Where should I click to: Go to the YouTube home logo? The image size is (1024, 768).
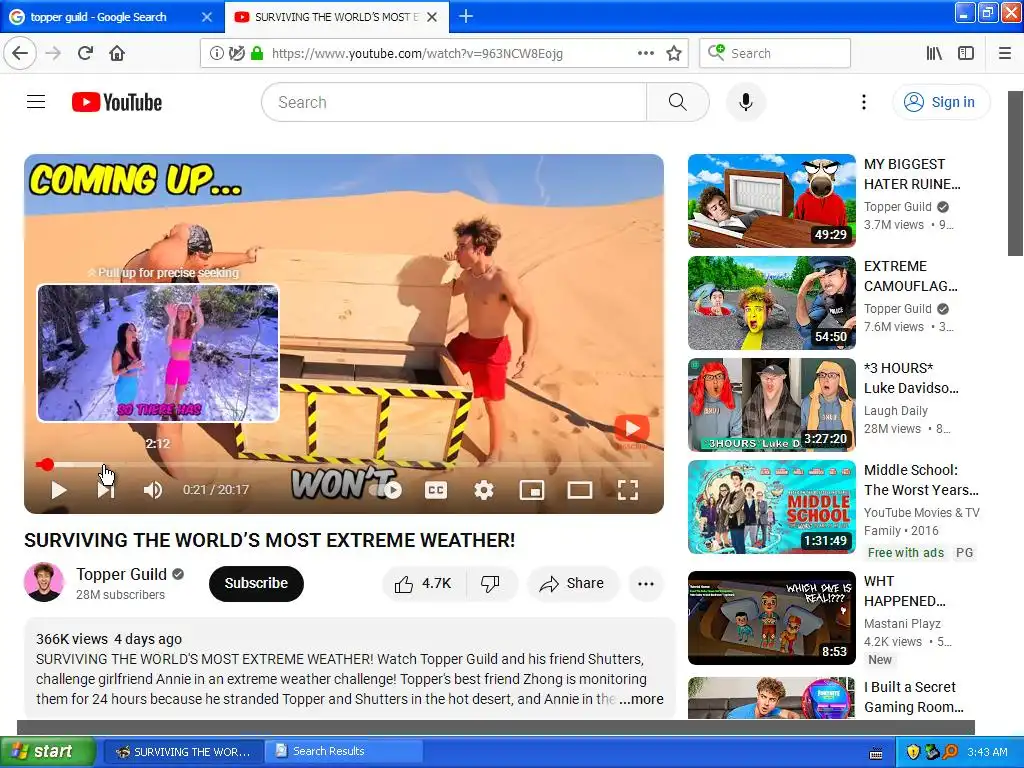117,102
